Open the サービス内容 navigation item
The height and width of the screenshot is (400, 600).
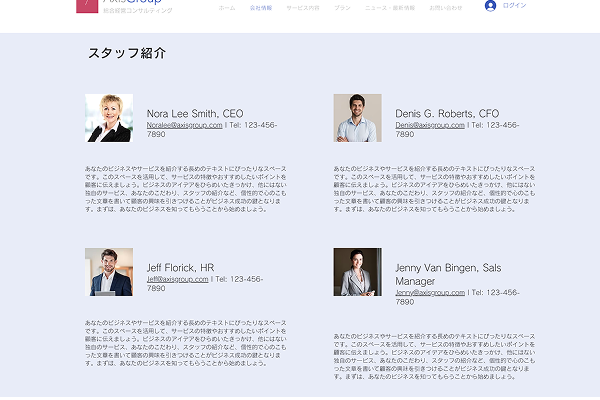(303, 7)
